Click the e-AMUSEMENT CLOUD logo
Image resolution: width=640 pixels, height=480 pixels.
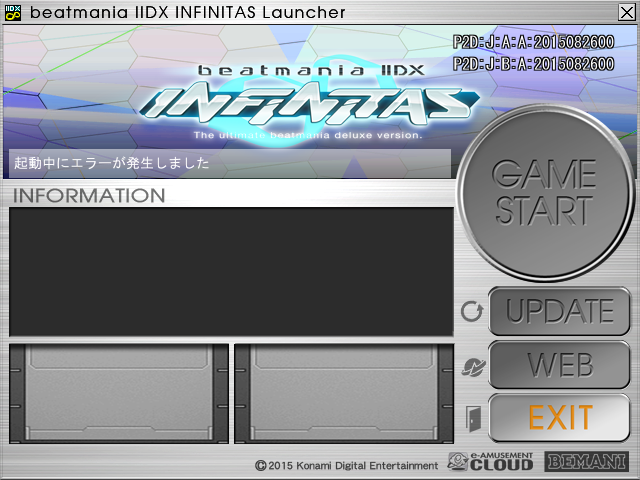(490, 461)
